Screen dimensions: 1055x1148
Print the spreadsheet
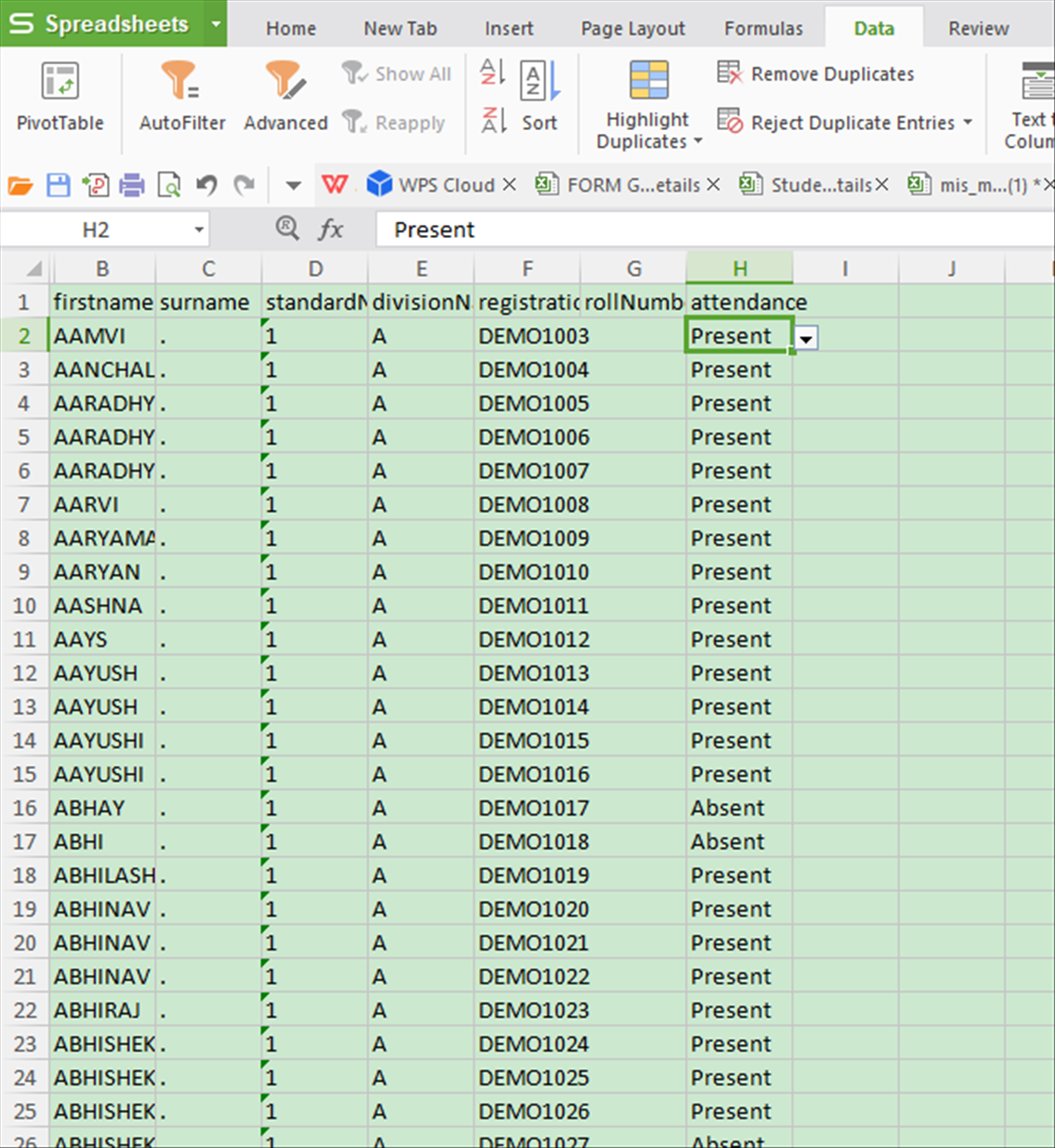click(132, 186)
